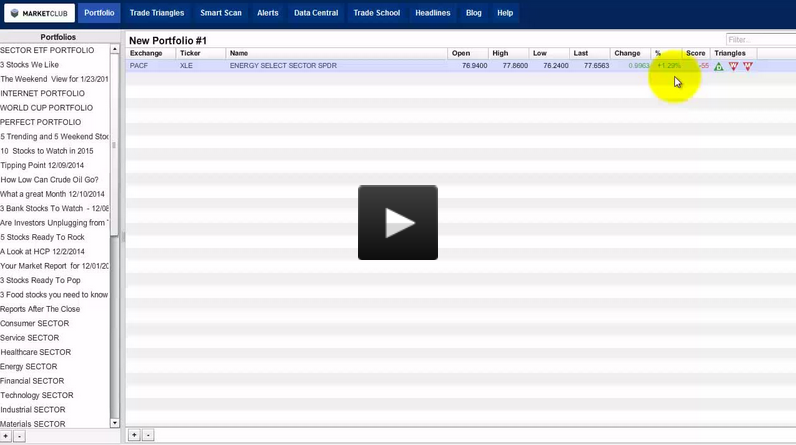This screenshot has width=796, height=445.
Task: Go to the Alerts tab
Action: pyautogui.click(x=268, y=13)
